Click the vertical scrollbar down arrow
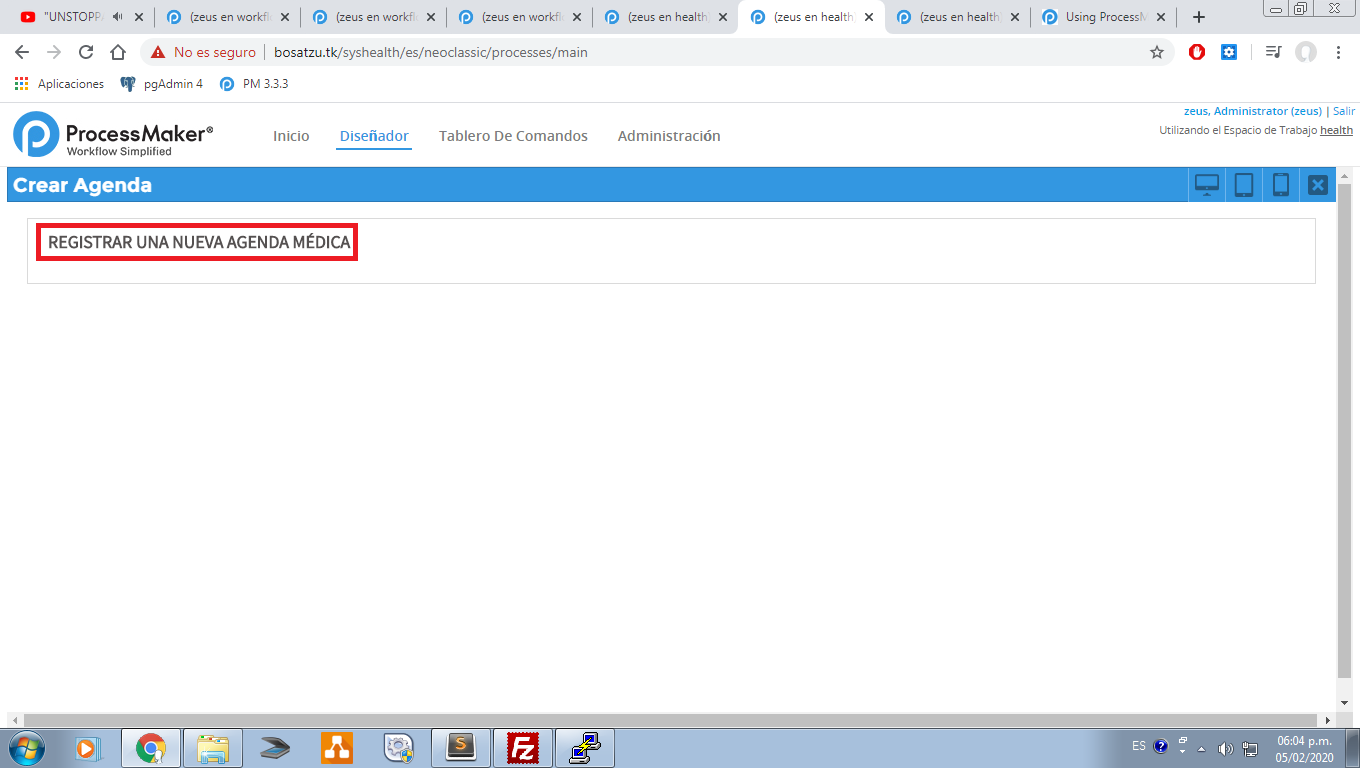Image resolution: width=1360 pixels, height=768 pixels. (x=1344, y=704)
